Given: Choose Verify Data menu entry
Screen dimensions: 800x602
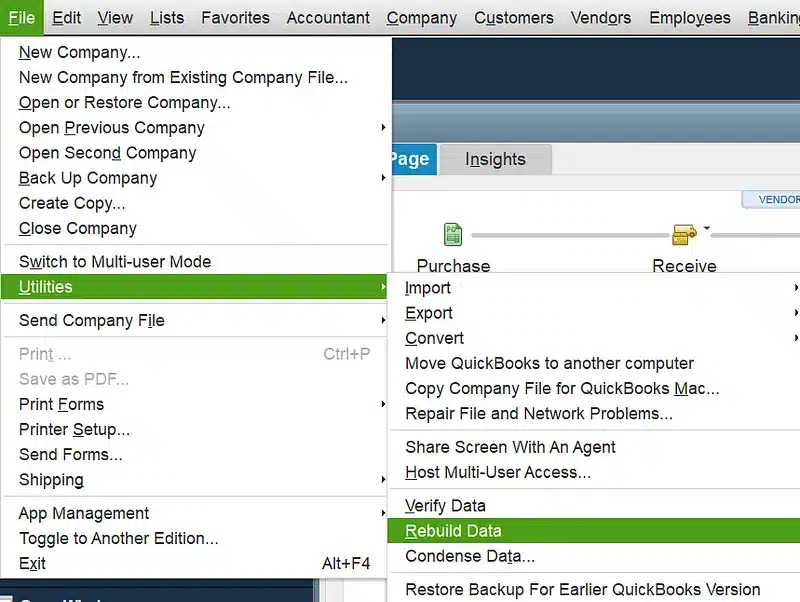Looking at the screenshot, I should tap(445, 506).
